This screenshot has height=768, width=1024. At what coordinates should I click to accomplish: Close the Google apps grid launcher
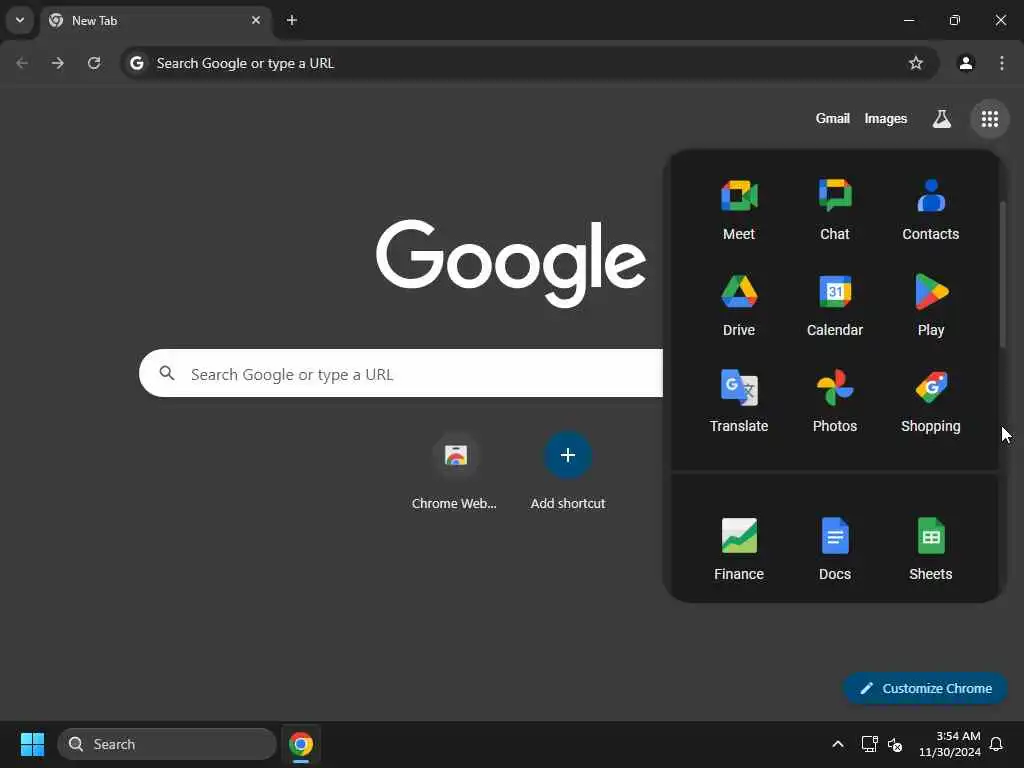click(989, 119)
